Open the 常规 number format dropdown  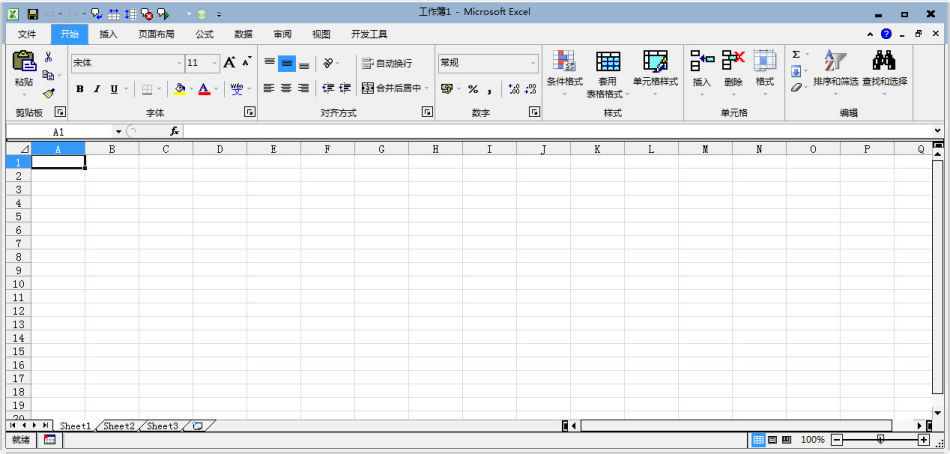point(533,63)
